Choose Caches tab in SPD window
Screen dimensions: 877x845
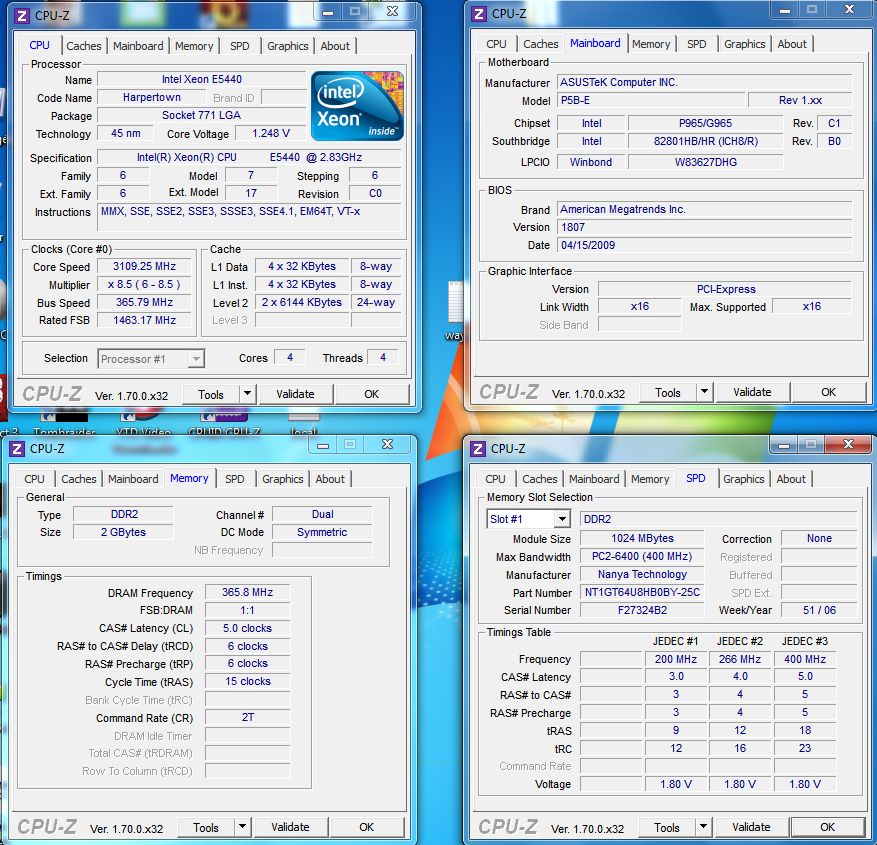(x=540, y=479)
